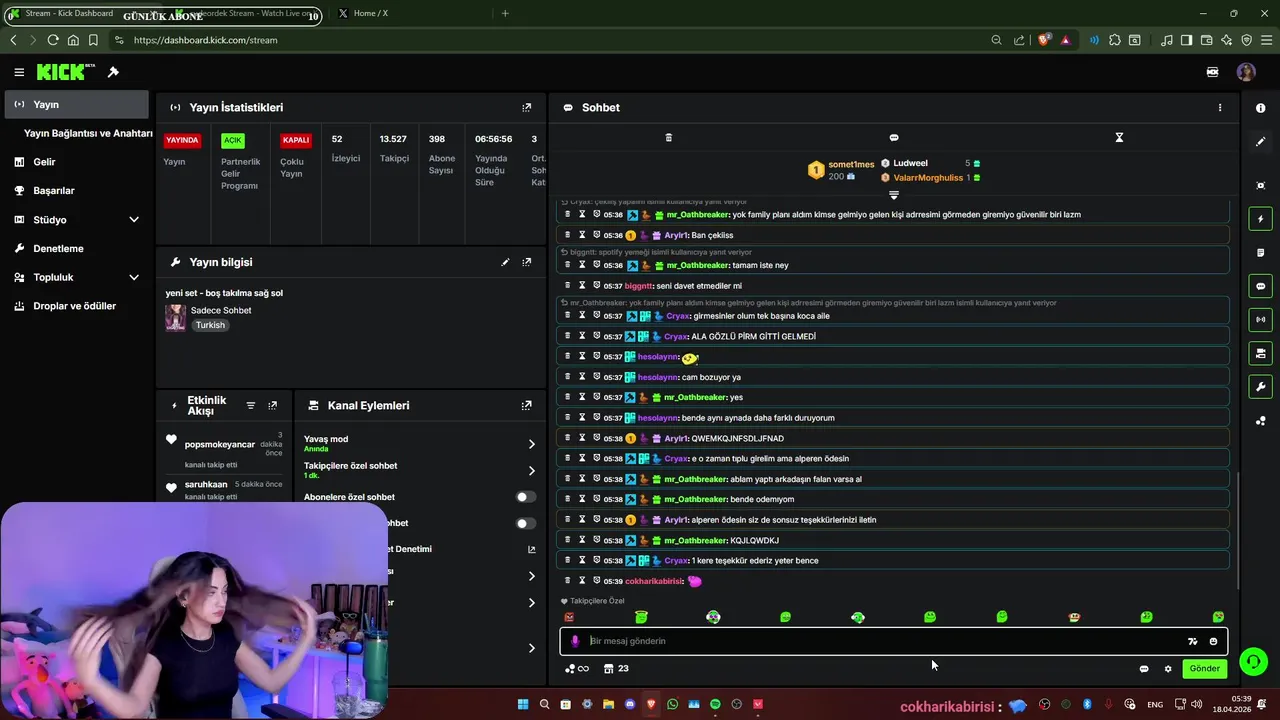The height and width of the screenshot is (720, 1280).
Task: Expand the Stüdyo sidebar section
Action: pos(134,220)
